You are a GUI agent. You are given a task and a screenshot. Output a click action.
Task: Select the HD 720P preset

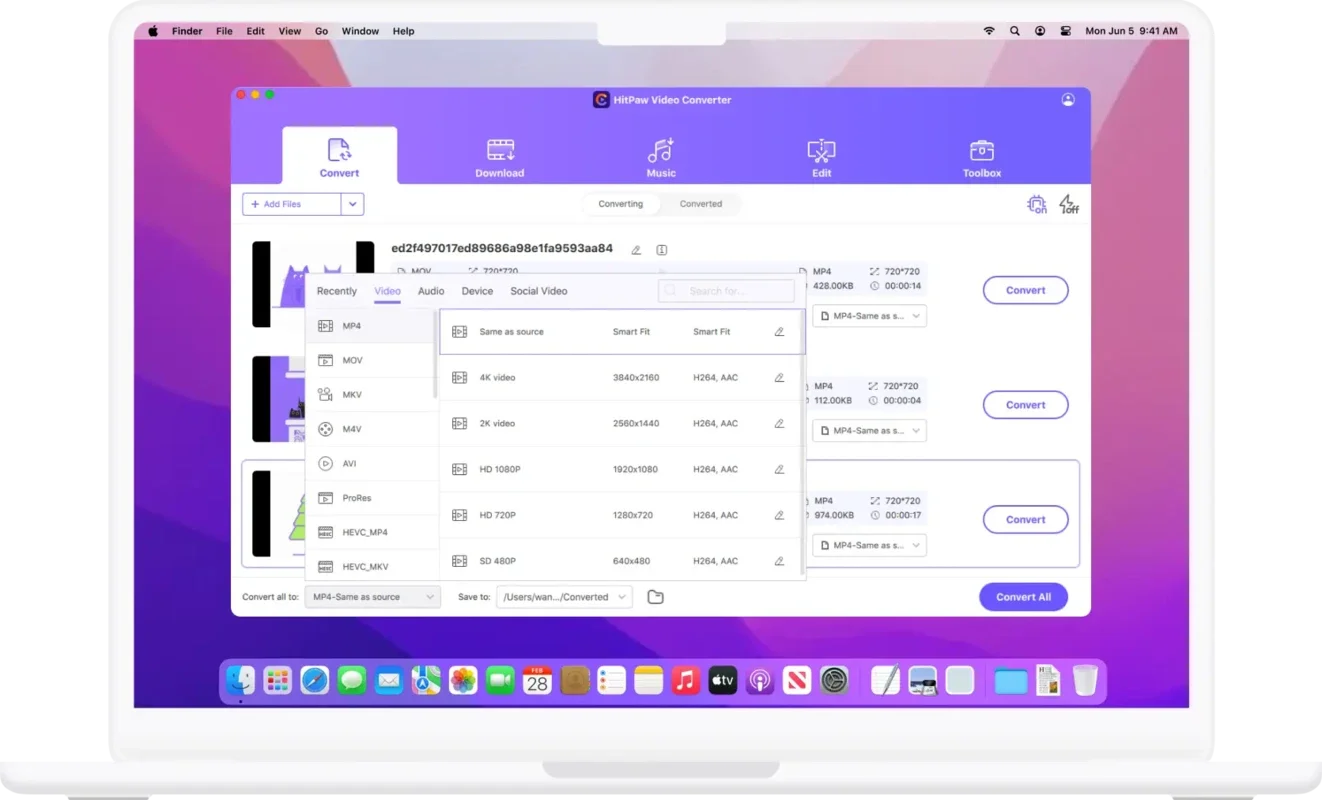point(620,516)
